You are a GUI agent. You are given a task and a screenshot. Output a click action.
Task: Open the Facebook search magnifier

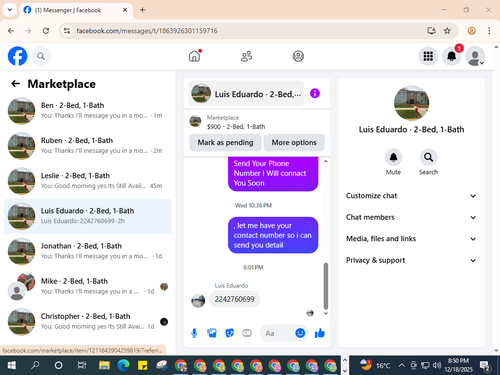41,56
